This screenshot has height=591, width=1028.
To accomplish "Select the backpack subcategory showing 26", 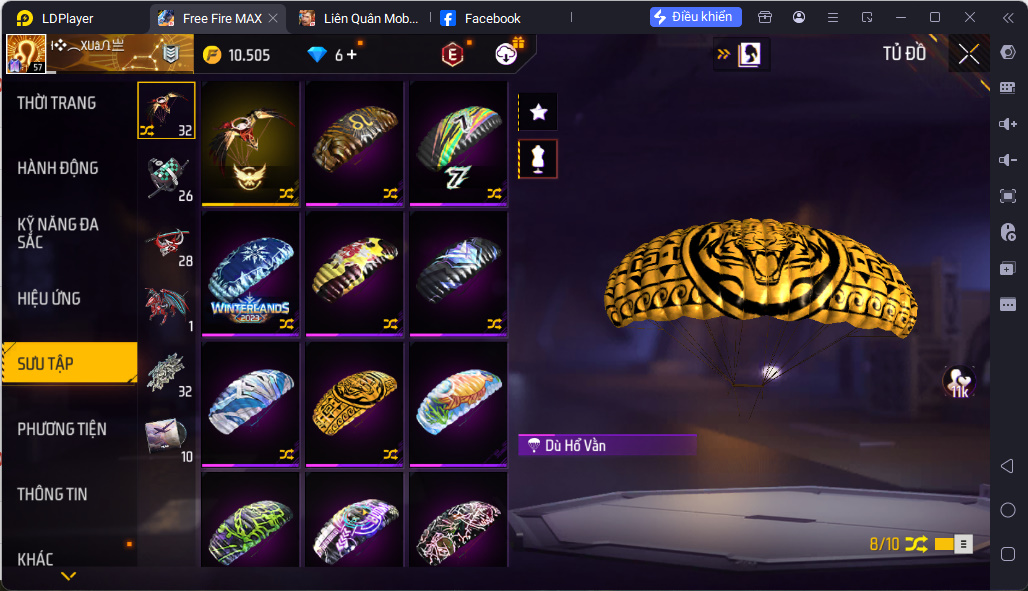I will tap(167, 177).
